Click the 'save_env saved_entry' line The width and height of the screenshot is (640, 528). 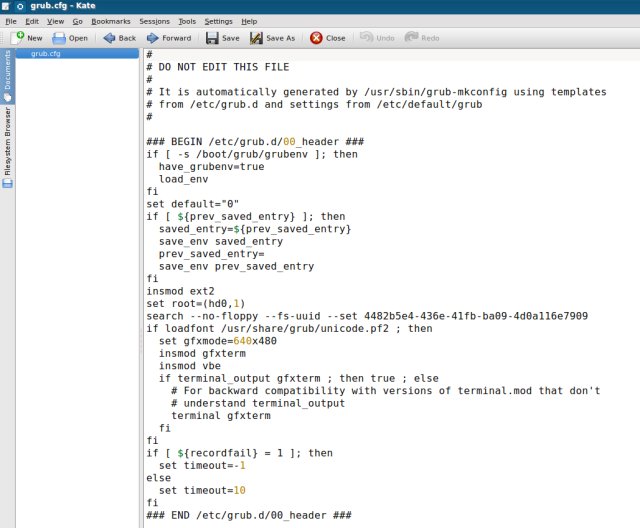(221, 241)
